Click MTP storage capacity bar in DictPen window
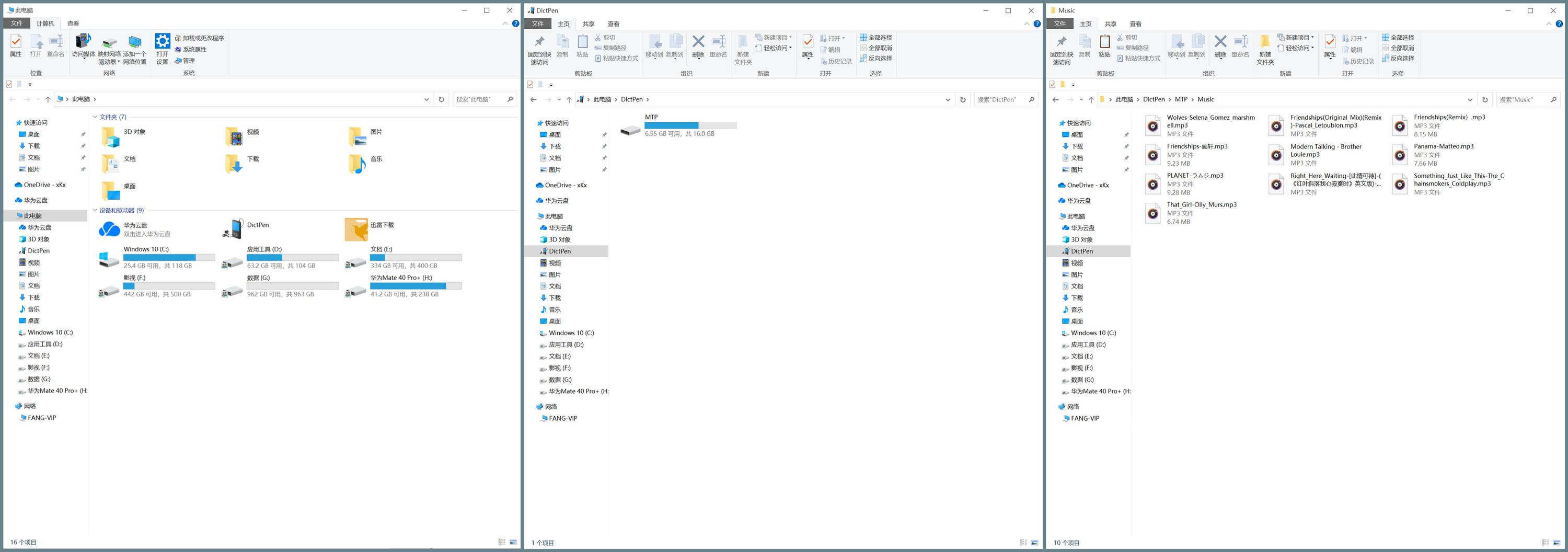The image size is (1568, 552). pyautogui.click(x=690, y=125)
